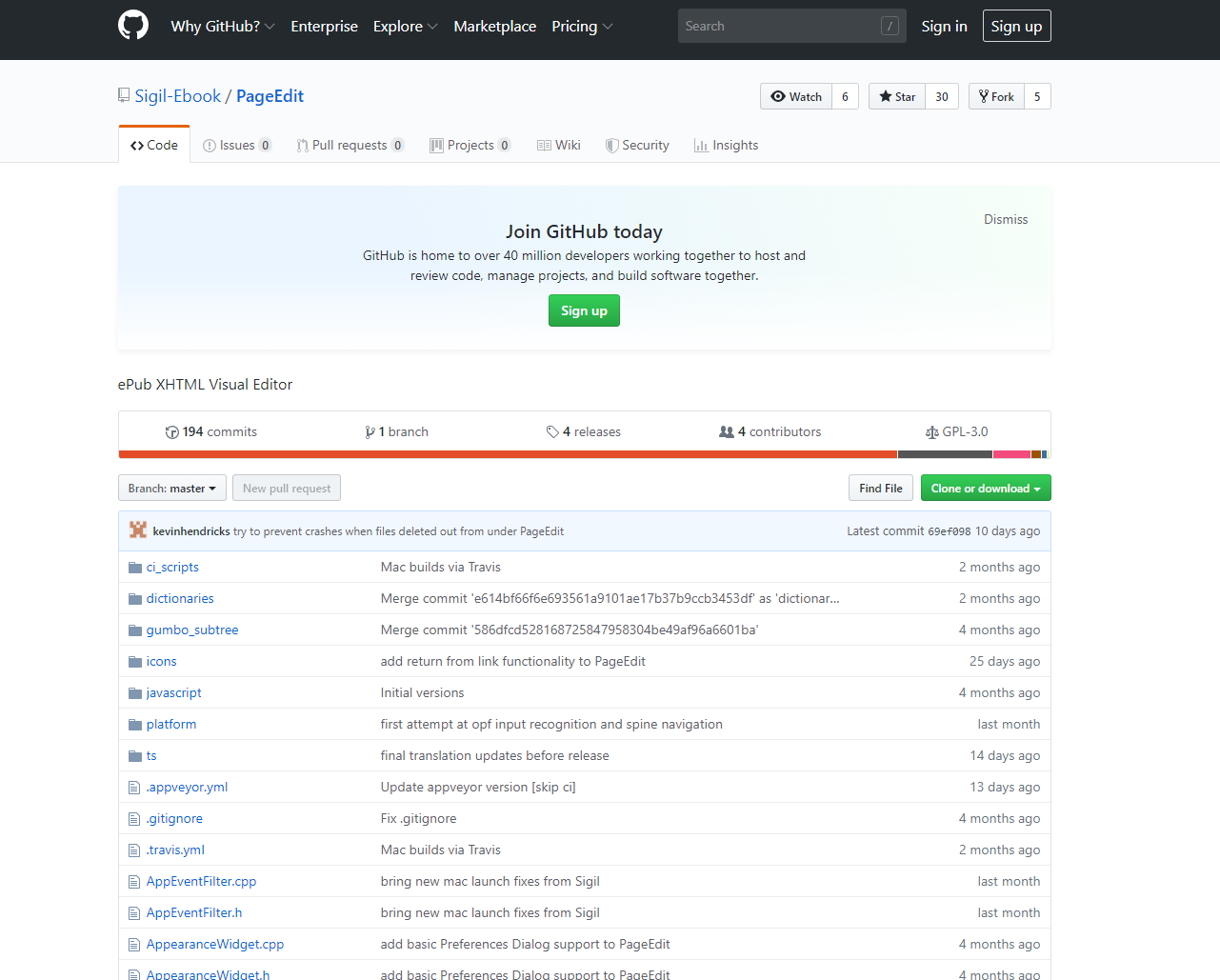Click the dark gray segment of language bar
This screenshot has width=1220, height=980.
point(945,454)
